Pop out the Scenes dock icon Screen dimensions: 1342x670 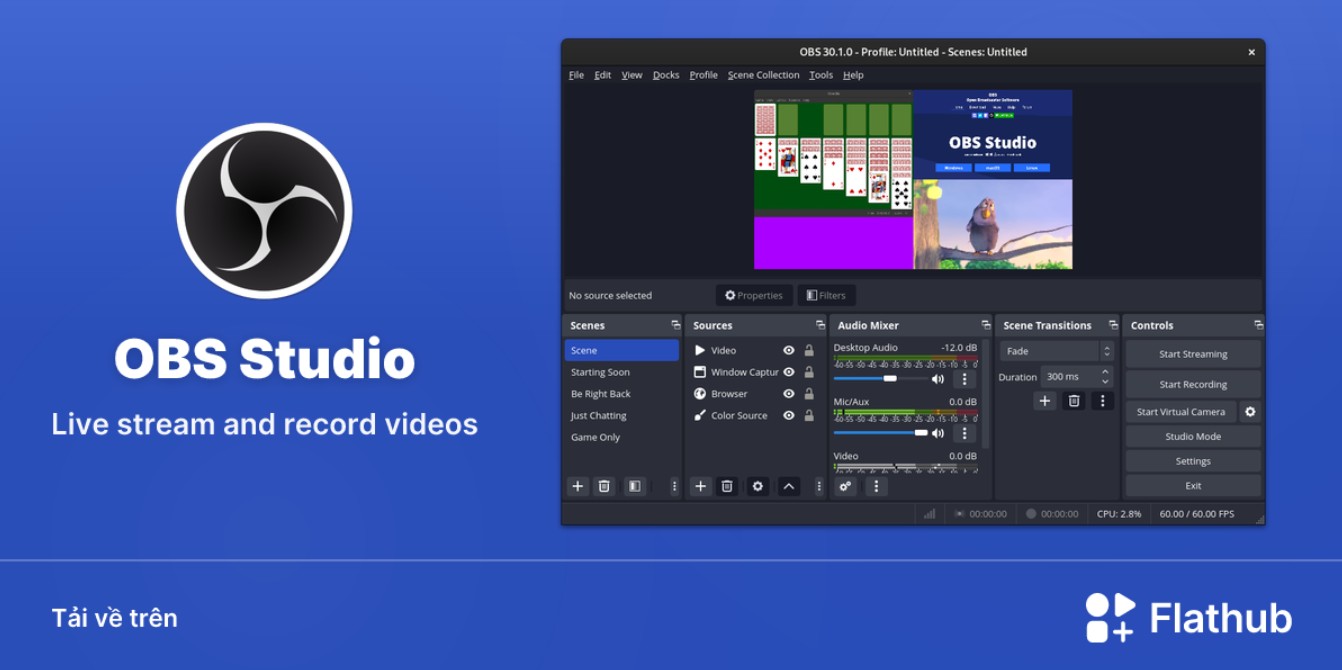675,325
